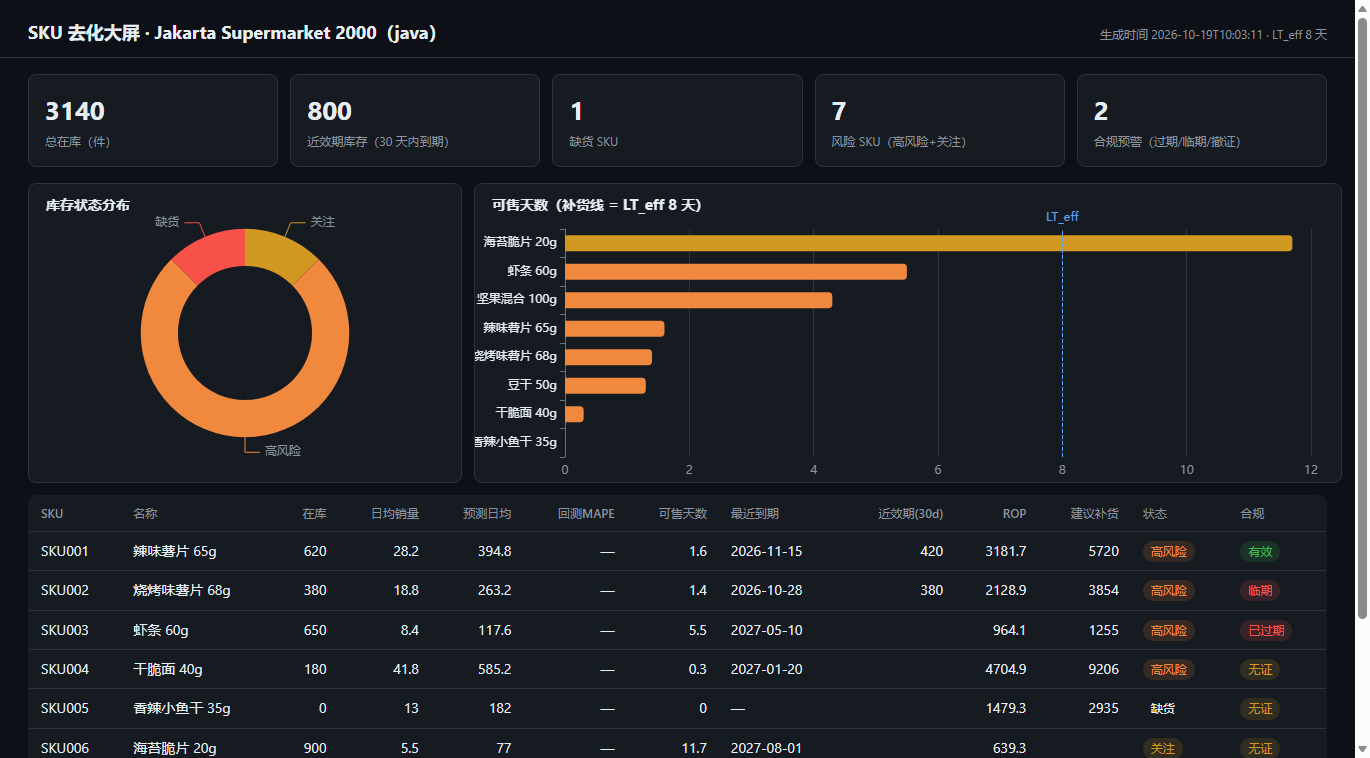Click the 名称 column header
Viewport: 1370px width, 758px height.
[145, 514]
